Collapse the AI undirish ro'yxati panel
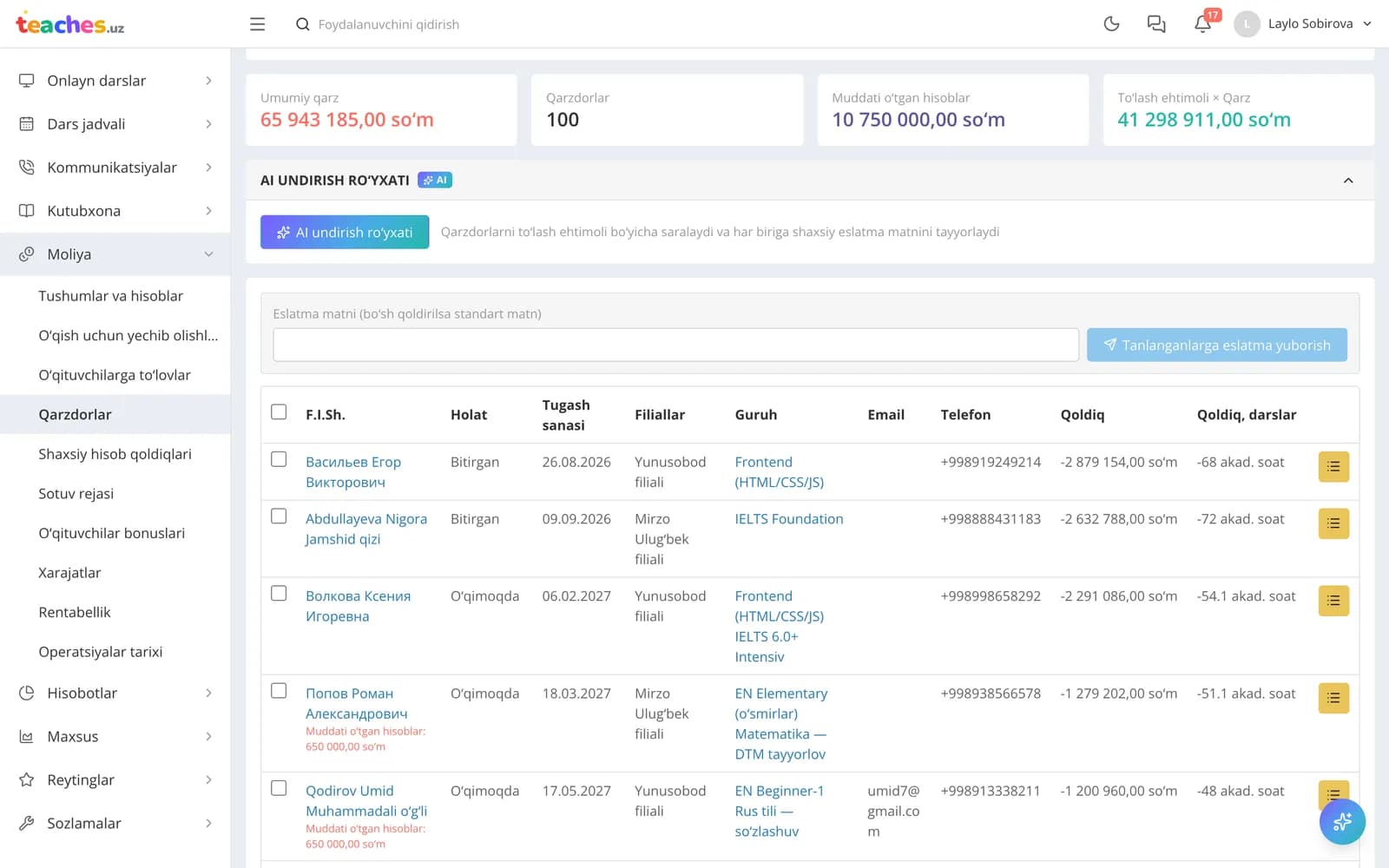1389x868 pixels. pos(1348,181)
